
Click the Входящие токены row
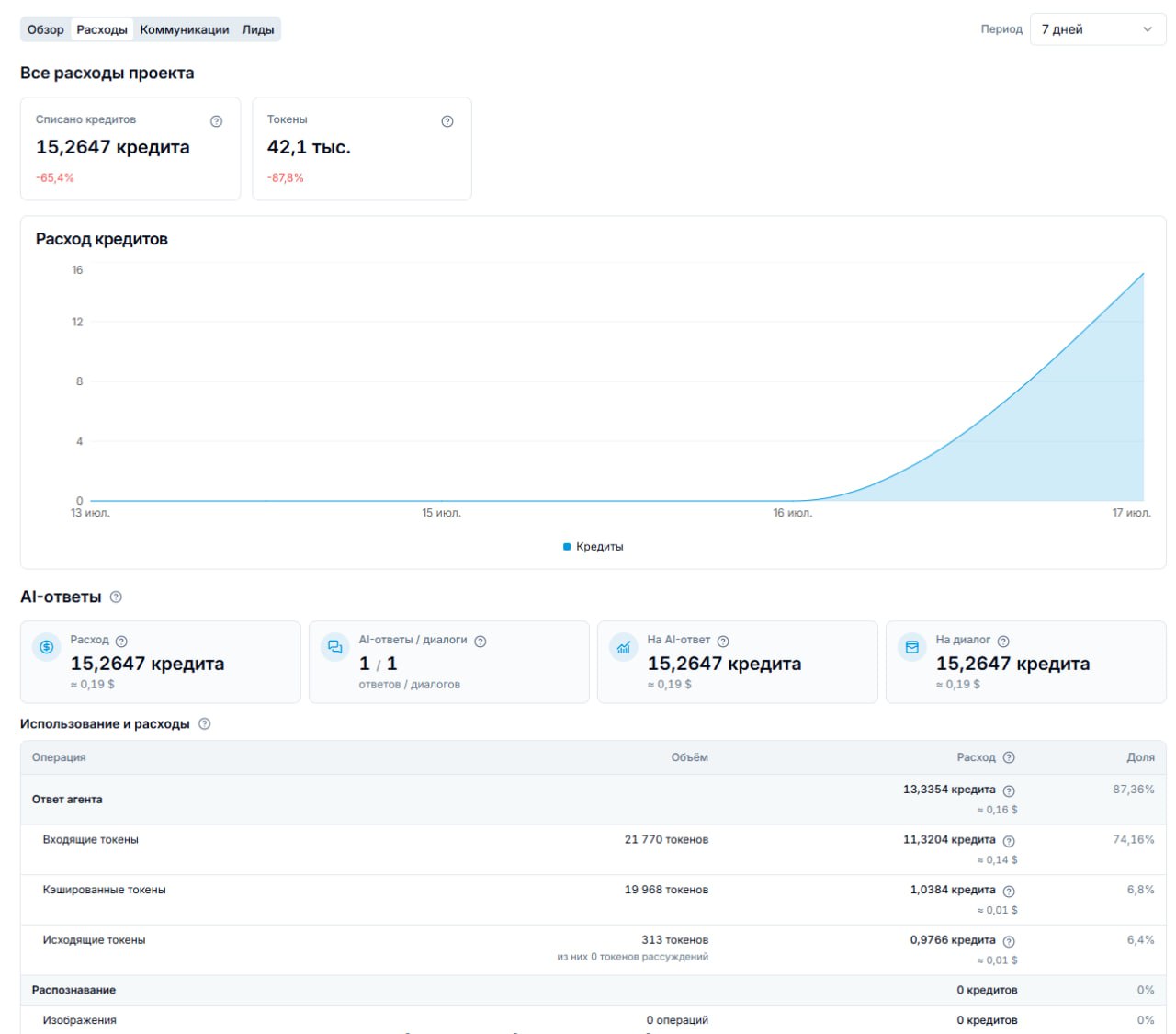click(x=594, y=849)
